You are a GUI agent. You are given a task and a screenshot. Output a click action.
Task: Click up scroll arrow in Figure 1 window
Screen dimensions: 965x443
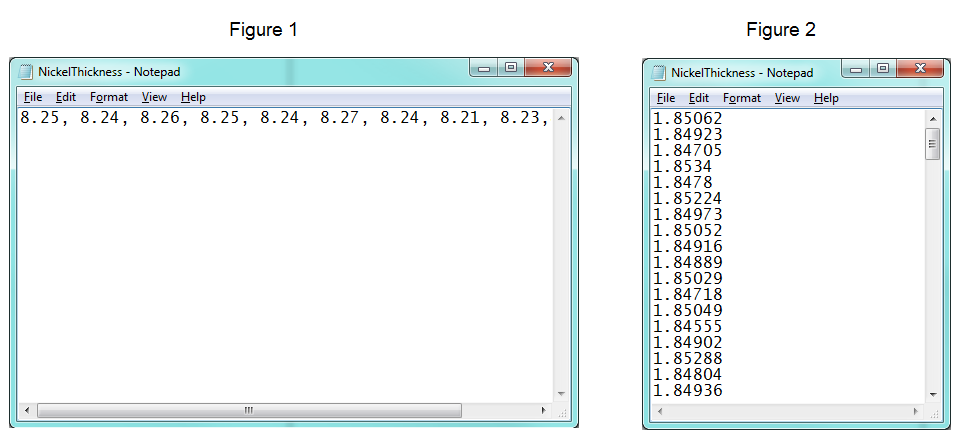coord(561,118)
